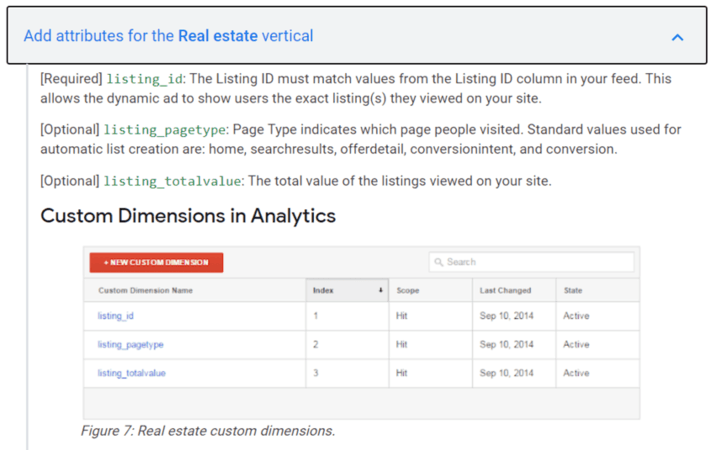Click the 'Add attributes for the Real estate vertical' title
The height and width of the screenshot is (450, 727).
[168, 36]
